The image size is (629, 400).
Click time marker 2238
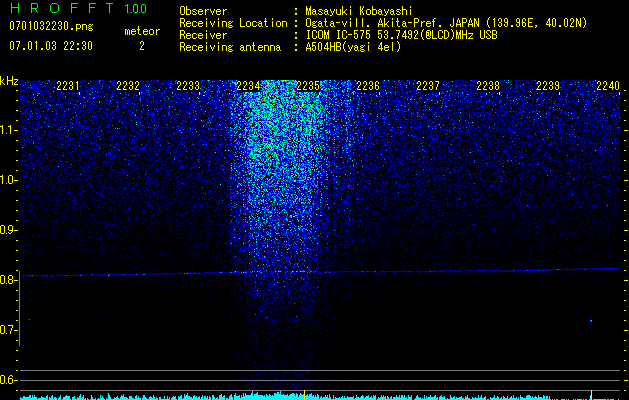tap(488, 86)
